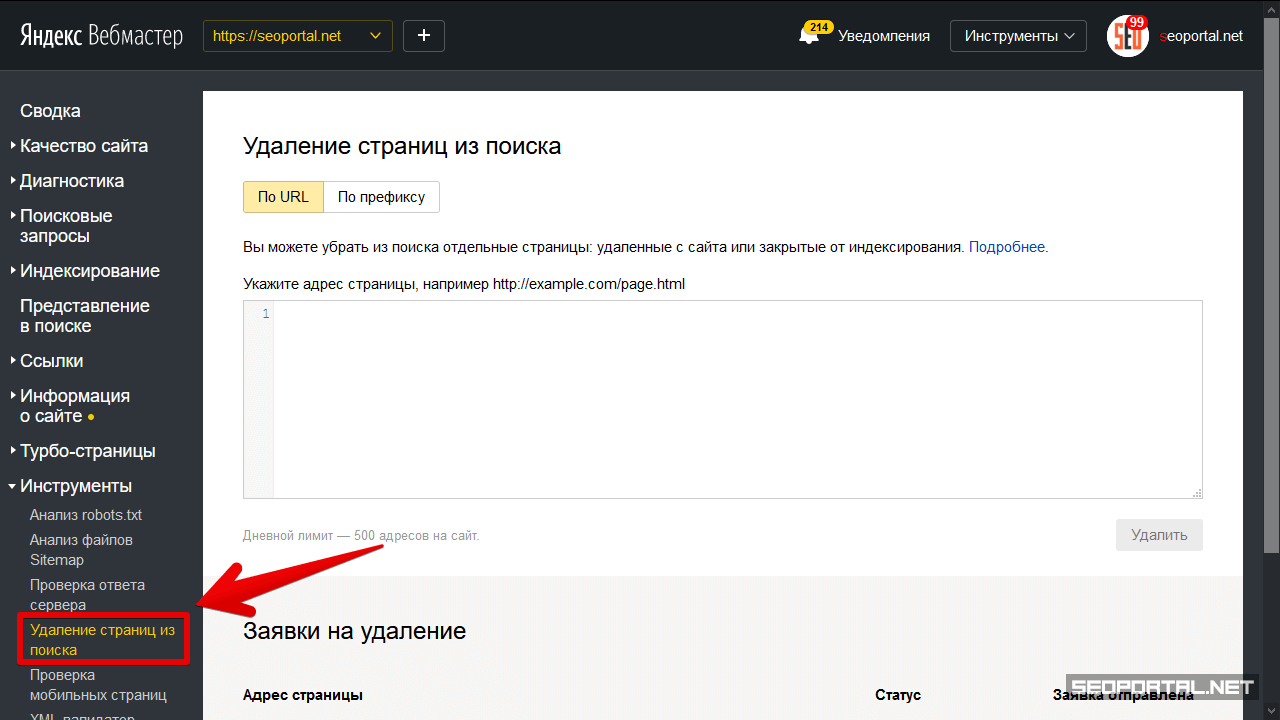The height and width of the screenshot is (720, 1280).
Task: Go to Сводка in sidebar
Action: pos(50,111)
